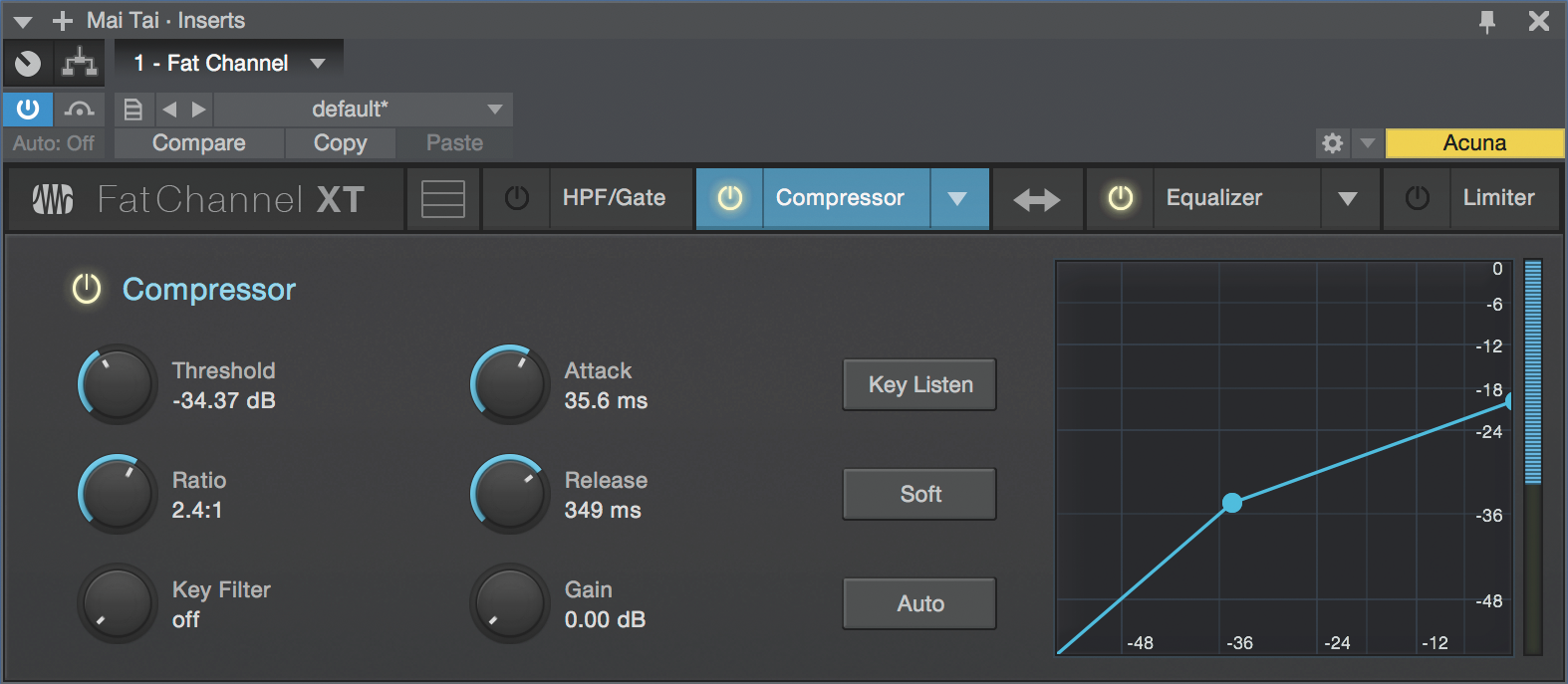Toggle the Auto button

919,603
